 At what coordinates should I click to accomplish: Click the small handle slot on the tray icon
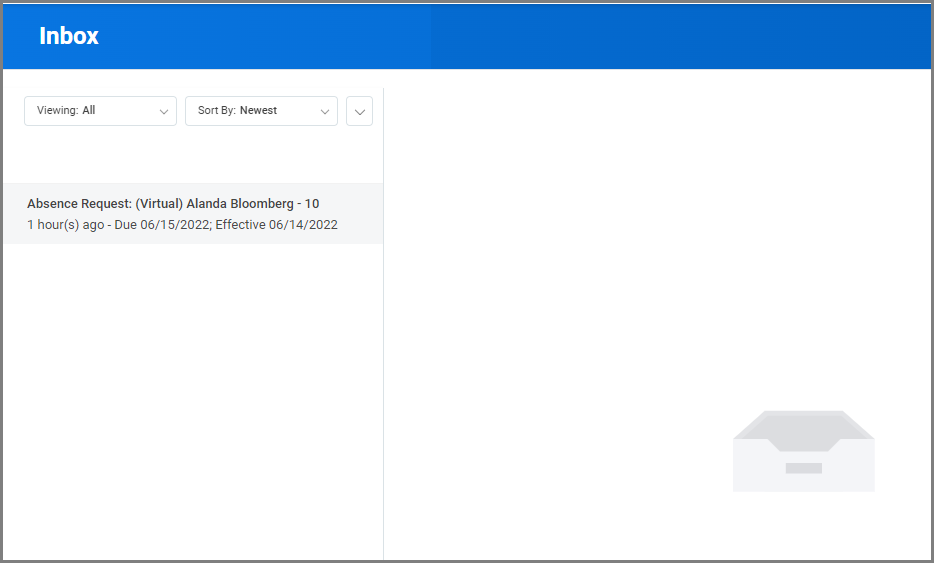(x=803, y=468)
